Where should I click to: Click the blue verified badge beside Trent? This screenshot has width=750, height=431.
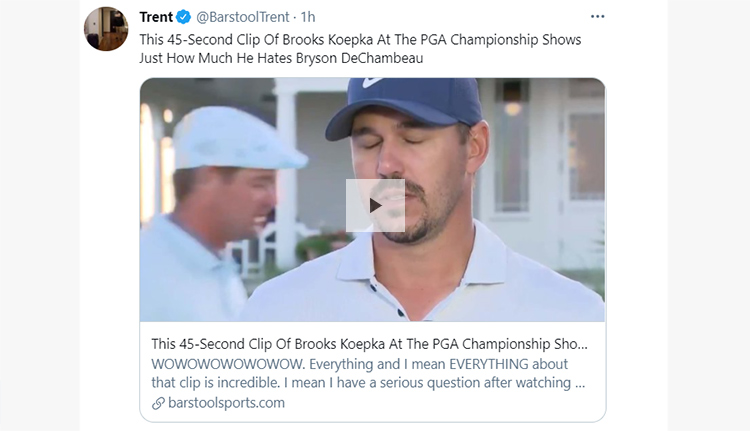[183, 17]
